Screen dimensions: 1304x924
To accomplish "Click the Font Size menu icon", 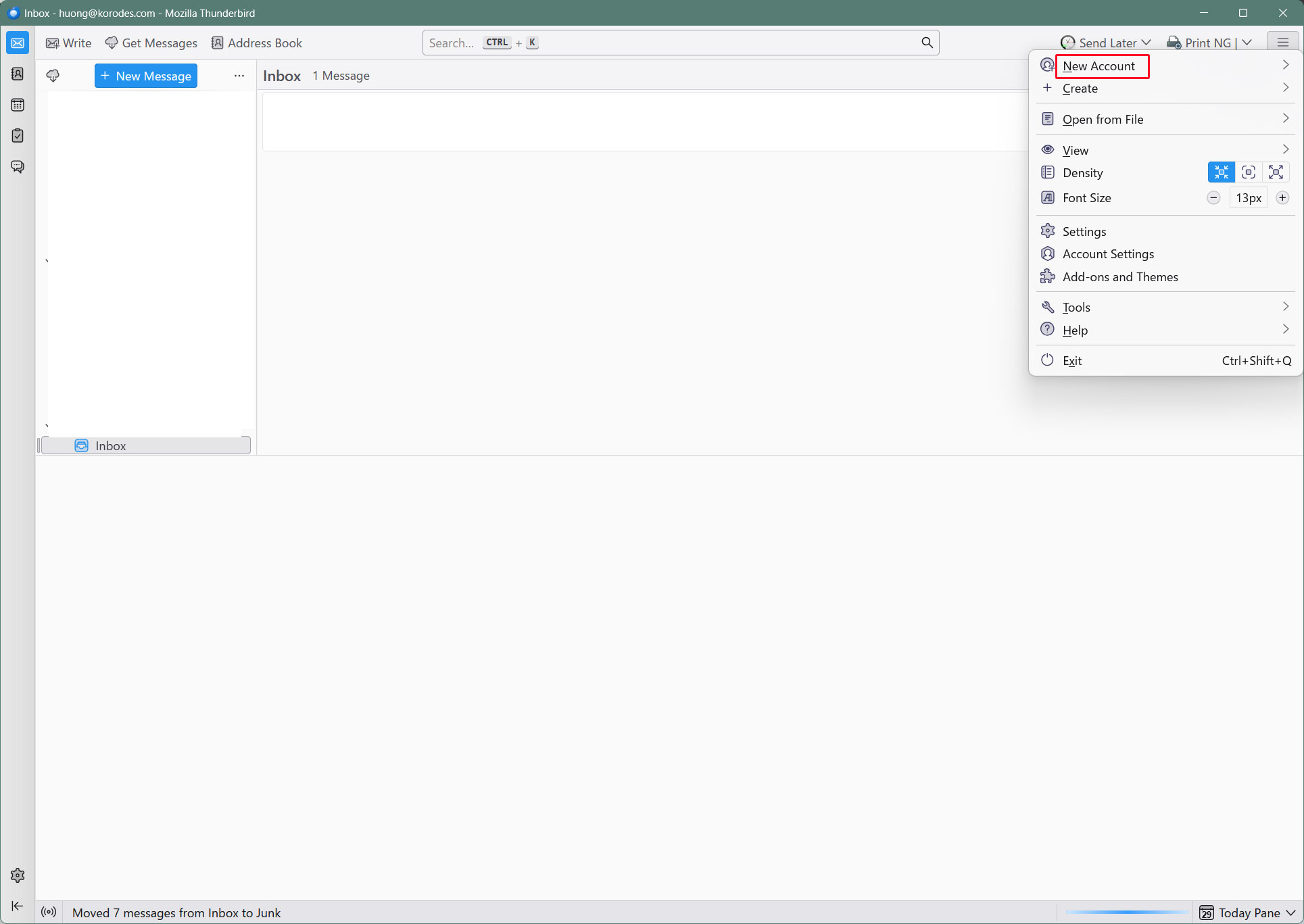I will [x=1047, y=197].
